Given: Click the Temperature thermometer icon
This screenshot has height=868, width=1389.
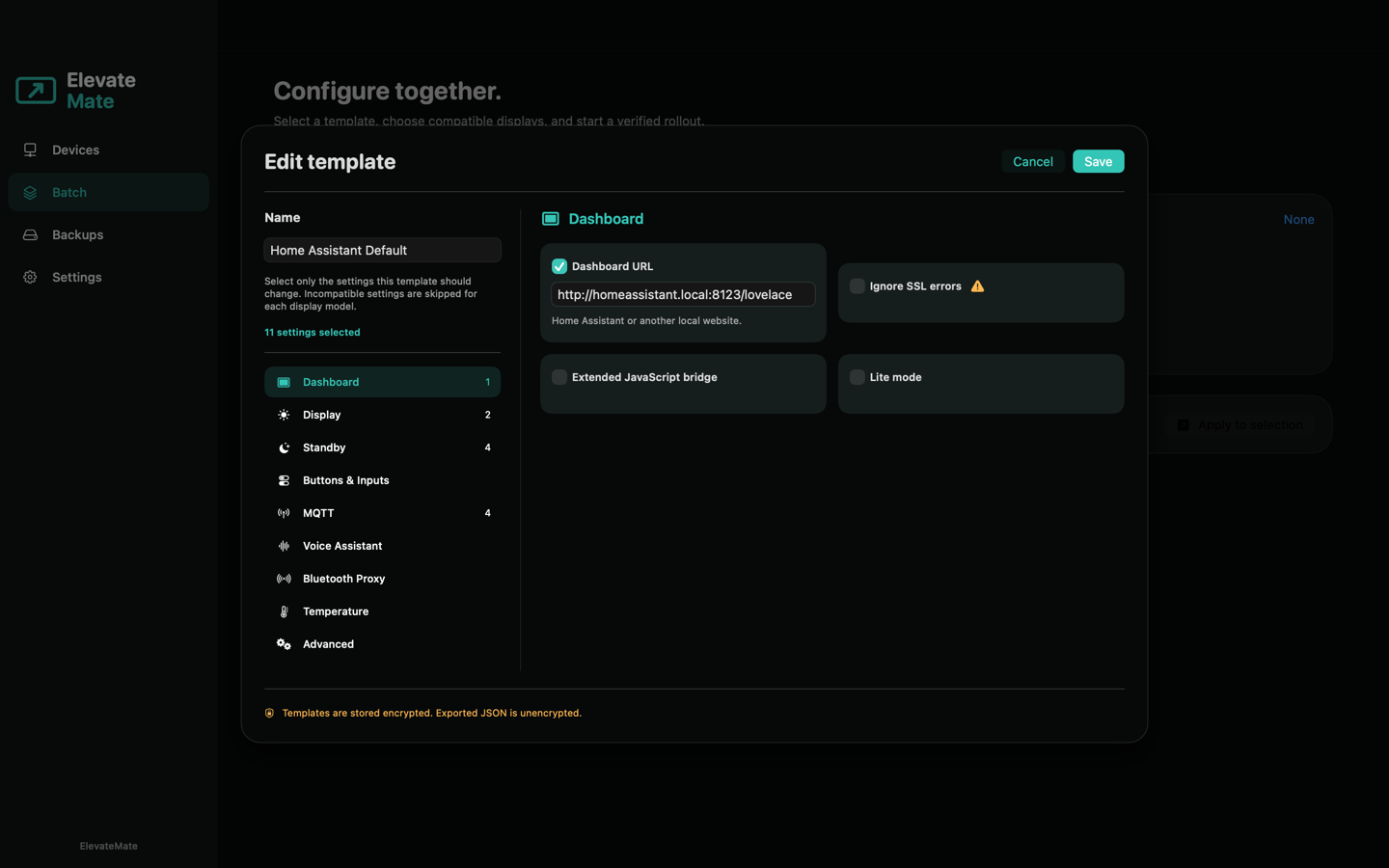Looking at the screenshot, I should (x=284, y=611).
